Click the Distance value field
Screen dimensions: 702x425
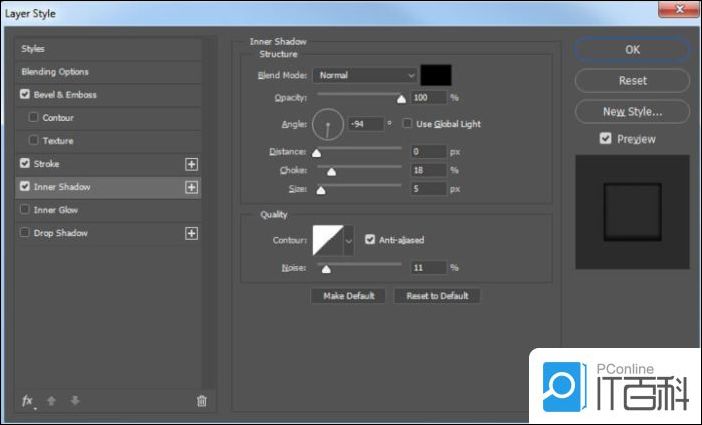coord(428,152)
